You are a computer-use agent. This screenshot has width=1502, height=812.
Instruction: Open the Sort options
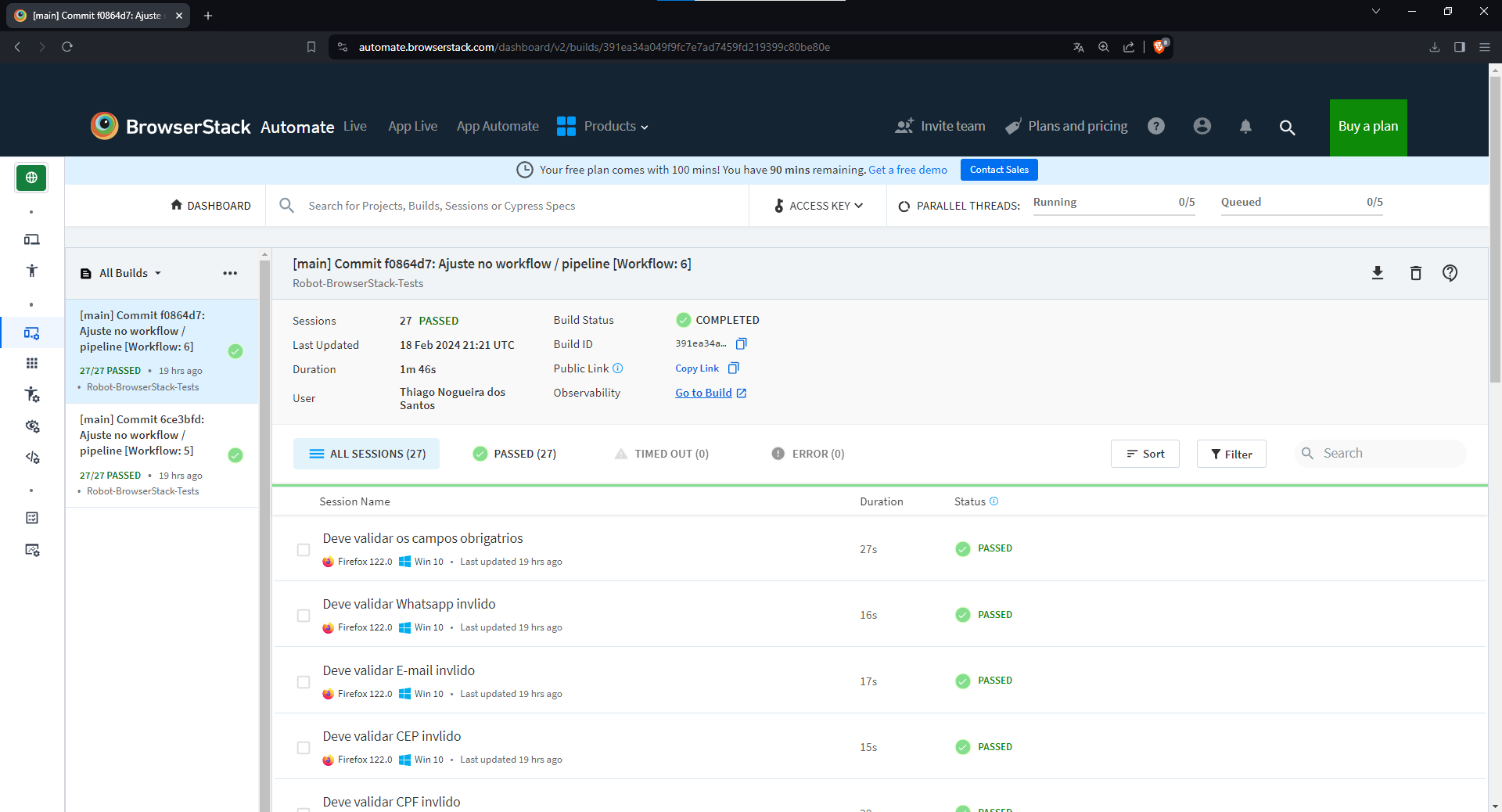1144,454
